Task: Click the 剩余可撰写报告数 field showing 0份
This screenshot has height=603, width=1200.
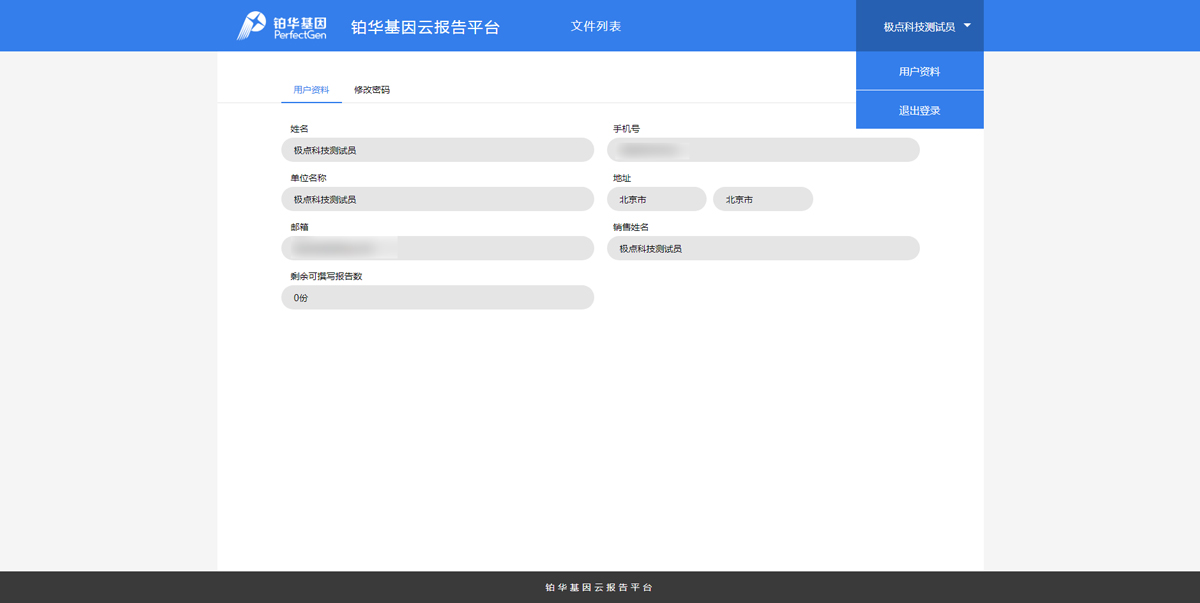Action: (x=437, y=297)
